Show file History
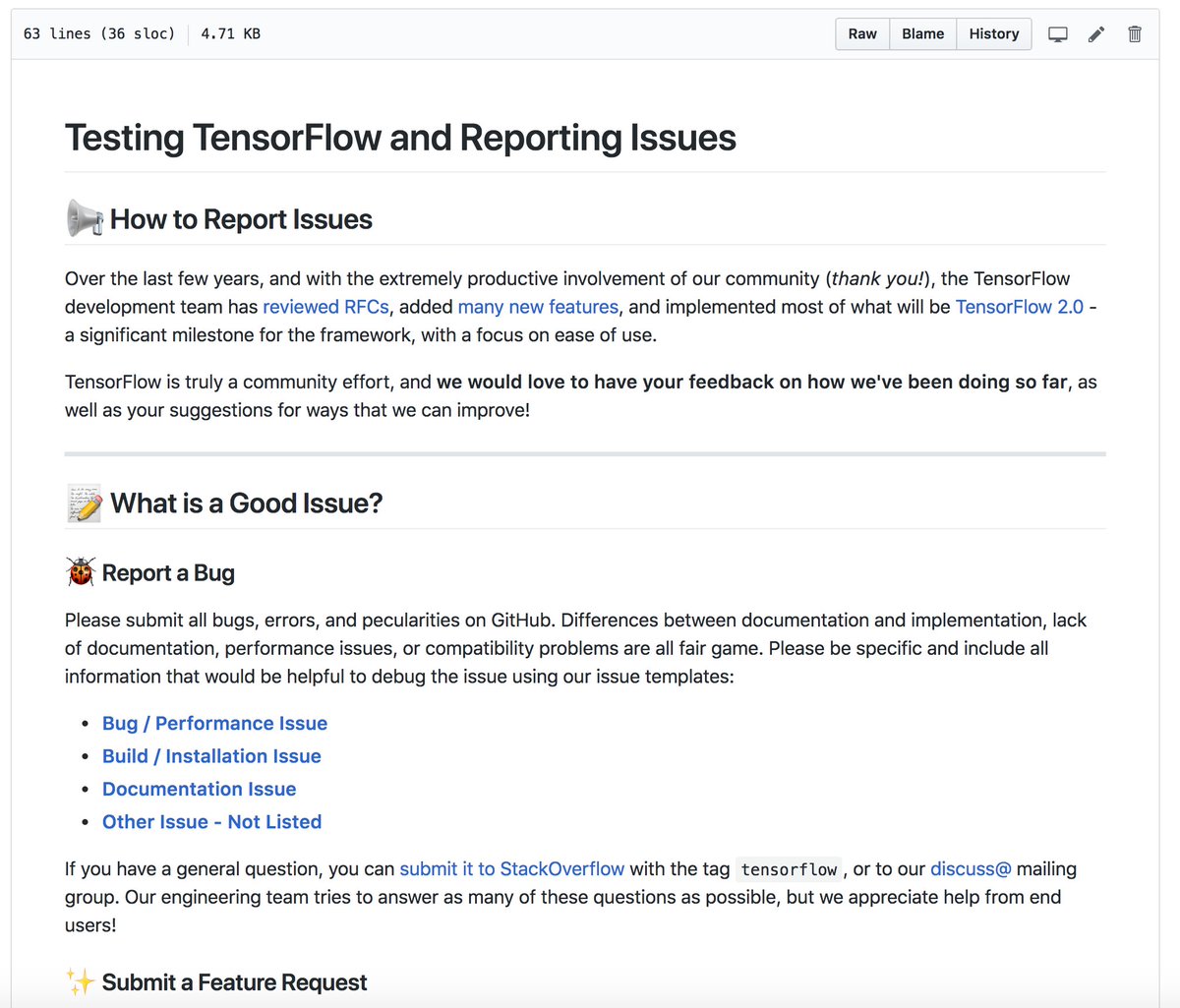 pos(994,33)
